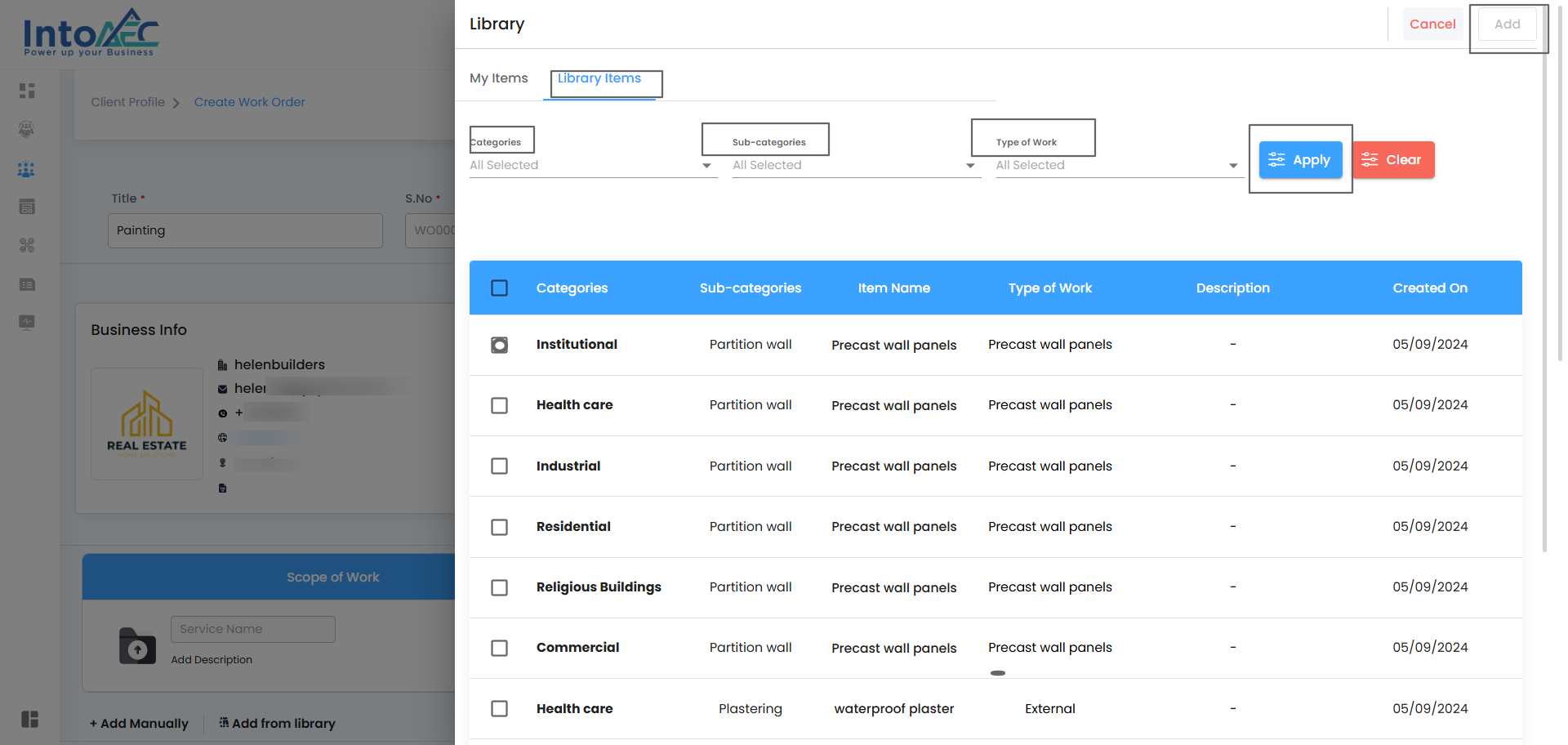Click the folder upload icon in Scope of Work
1568x745 pixels.
point(137,646)
